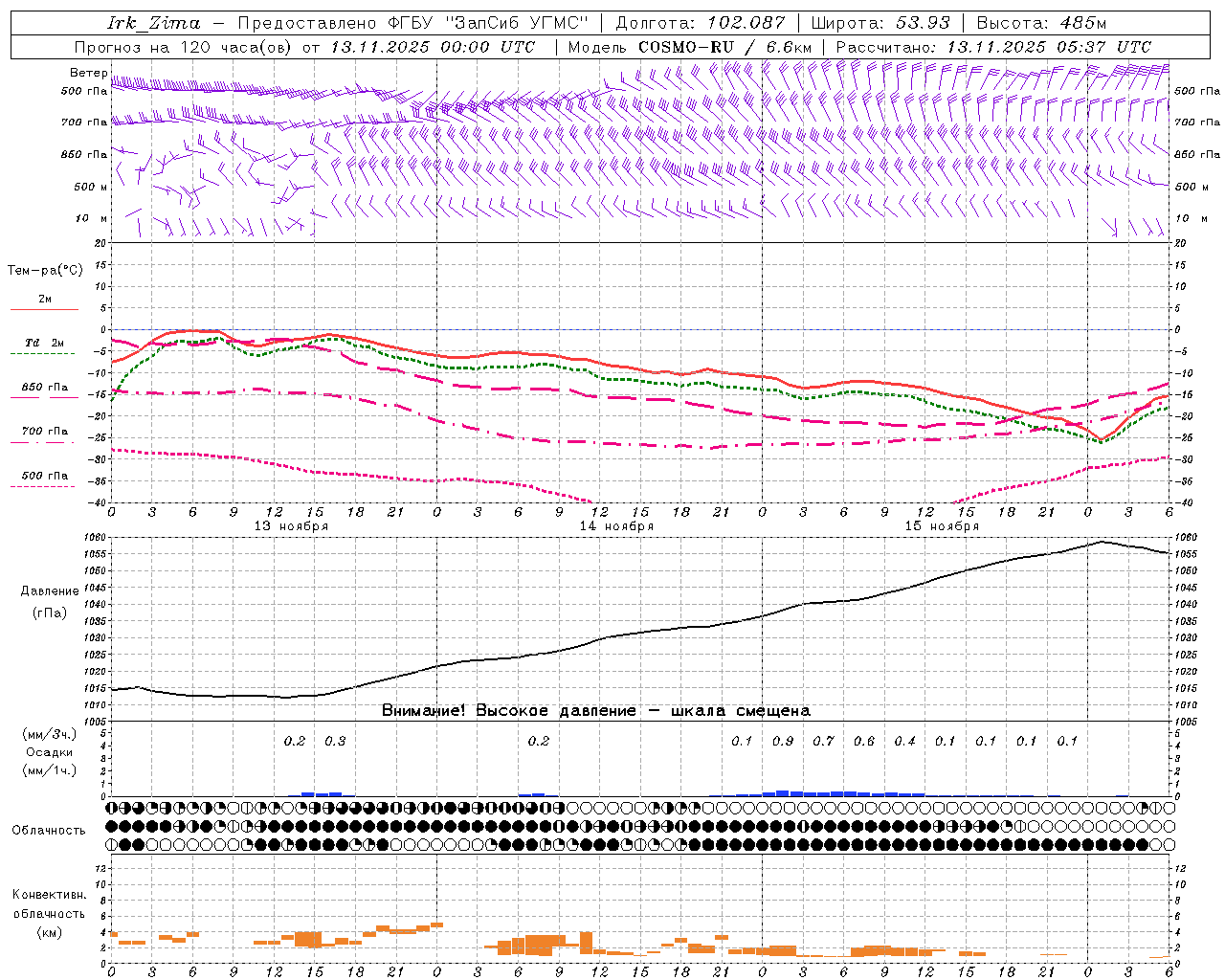Click the Тем-ра(°C) axis title
Viewport: 1225px width, 980px height.
pos(45,271)
